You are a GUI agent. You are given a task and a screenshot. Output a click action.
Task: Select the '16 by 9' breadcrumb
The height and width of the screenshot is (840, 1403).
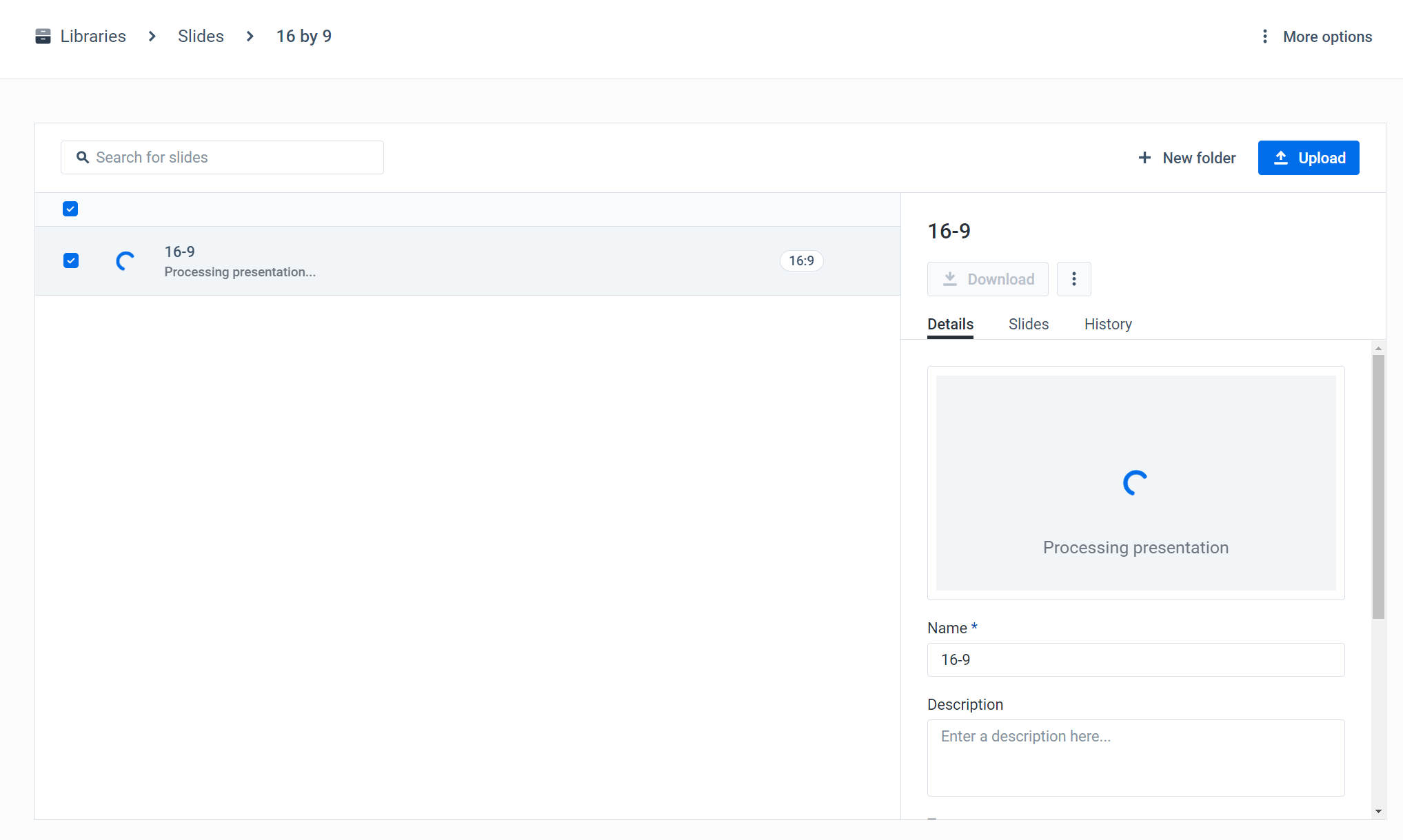pyautogui.click(x=304, y=37)
